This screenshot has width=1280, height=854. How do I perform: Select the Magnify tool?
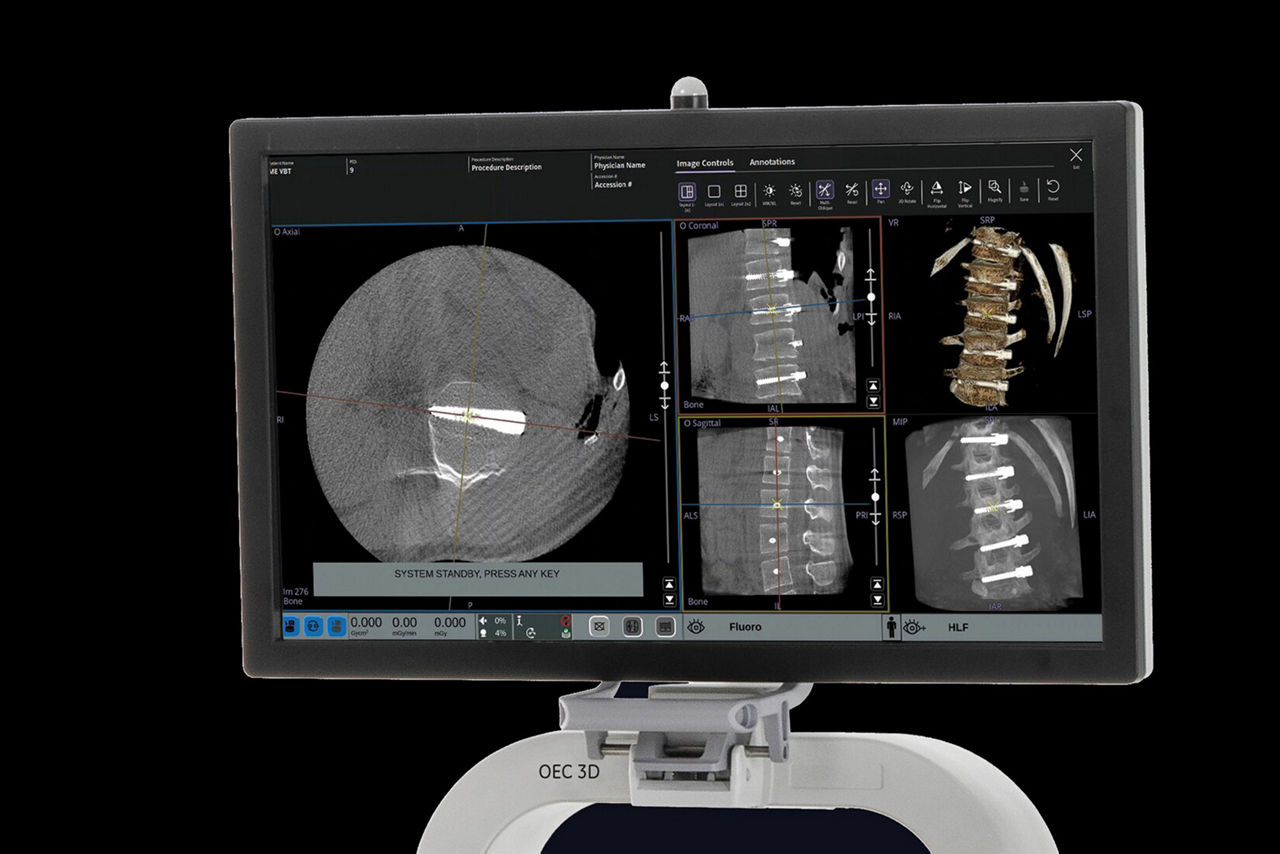point(995,188)
